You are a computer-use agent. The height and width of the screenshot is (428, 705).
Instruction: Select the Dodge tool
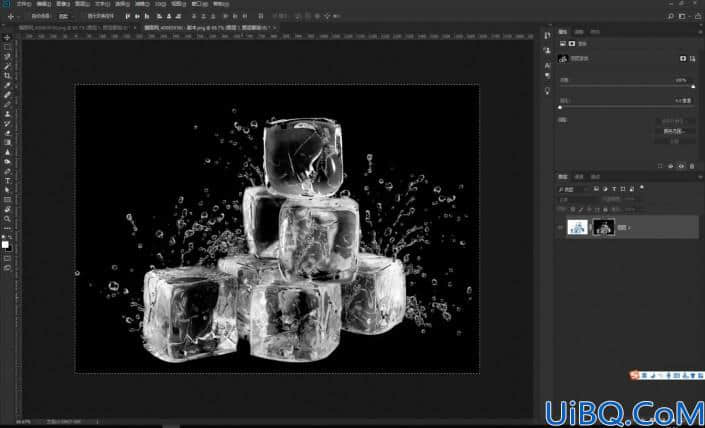point(7,161)
